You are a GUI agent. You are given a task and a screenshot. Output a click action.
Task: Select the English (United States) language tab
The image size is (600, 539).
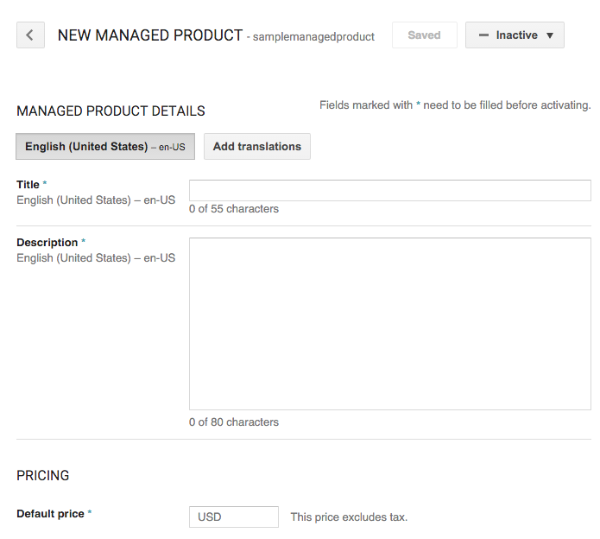(105, 147)
